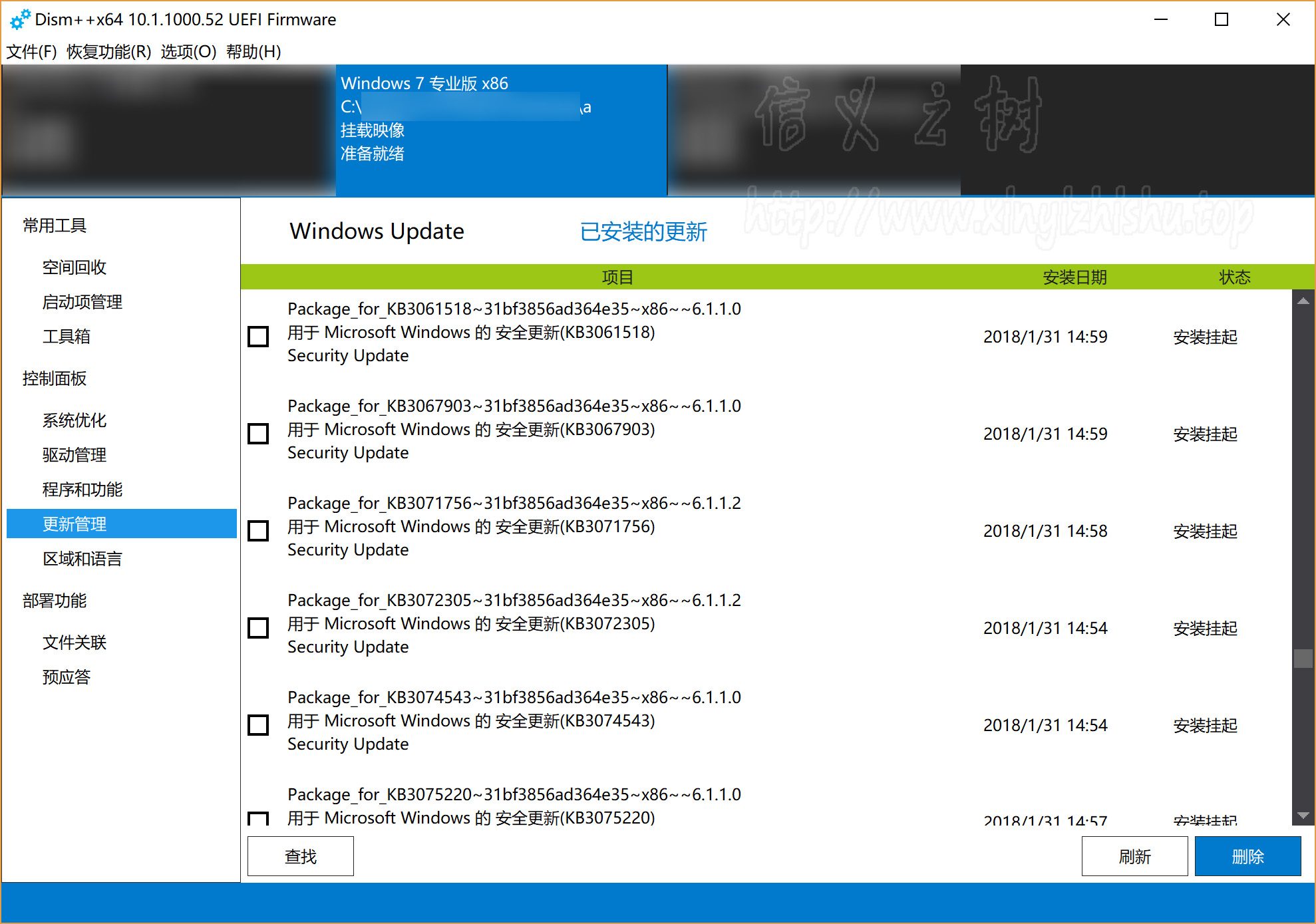Enable the KB3074543 update checkbox
The width and height of the screenshot is (1316, 924).
pos(258,725)
